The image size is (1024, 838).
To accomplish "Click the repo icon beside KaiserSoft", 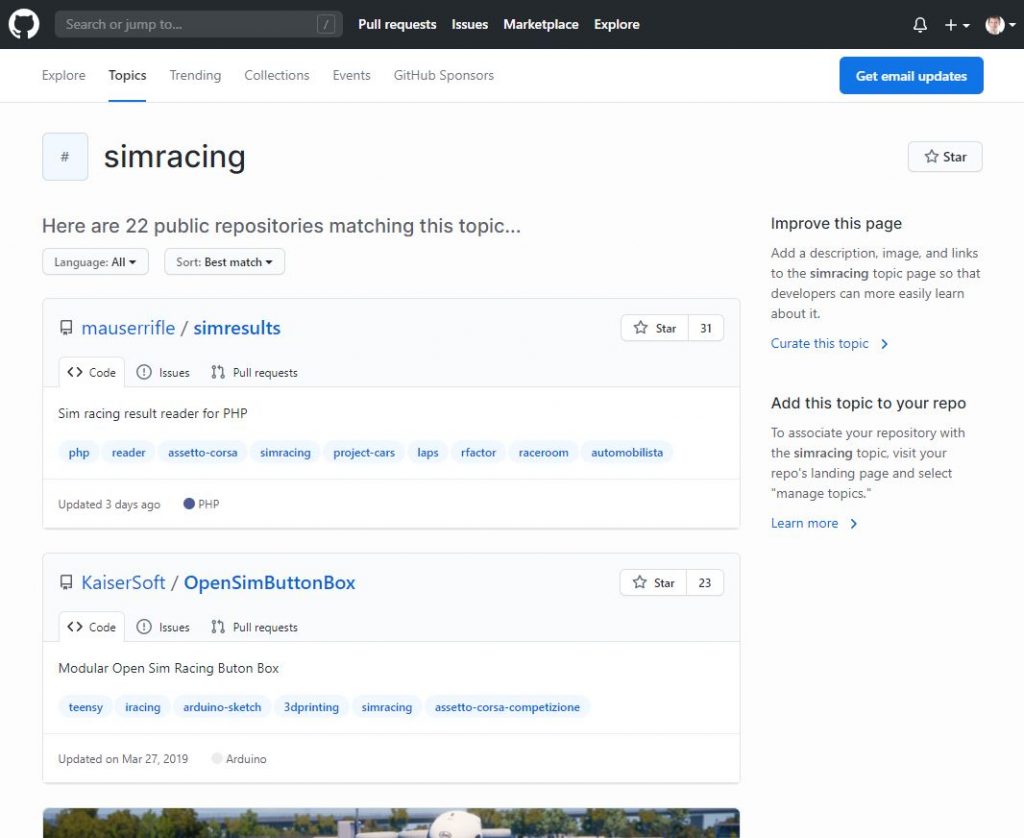I will click(x=66, y=583).
